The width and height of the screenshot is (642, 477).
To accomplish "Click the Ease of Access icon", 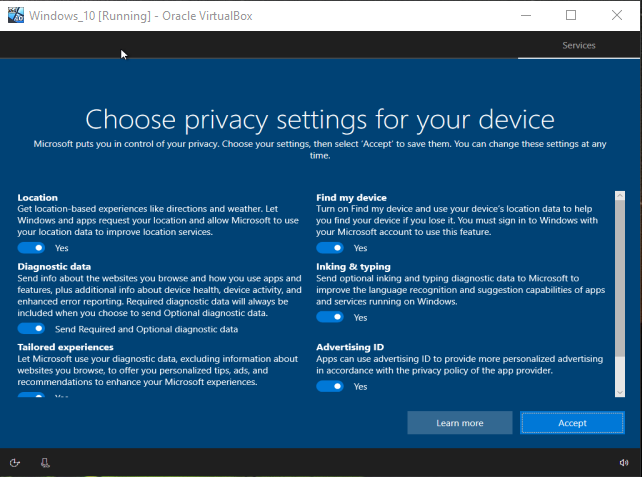I will click(15, 462).
